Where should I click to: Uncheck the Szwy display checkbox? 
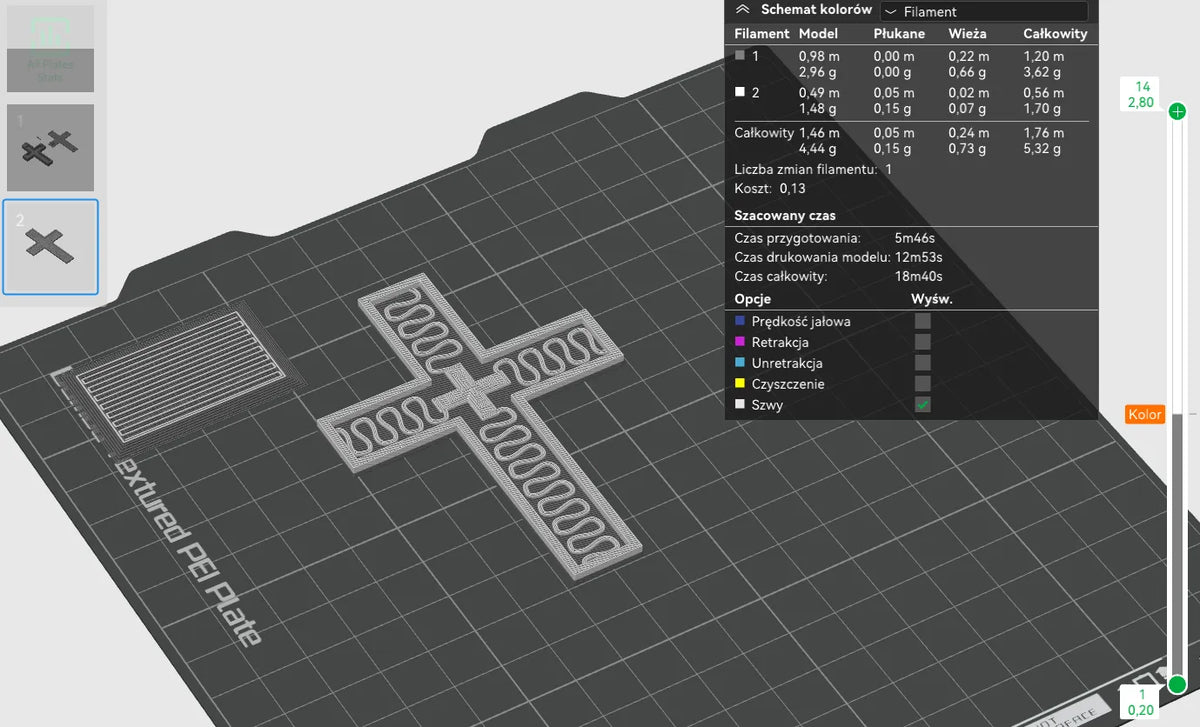[x=923, y=405]
